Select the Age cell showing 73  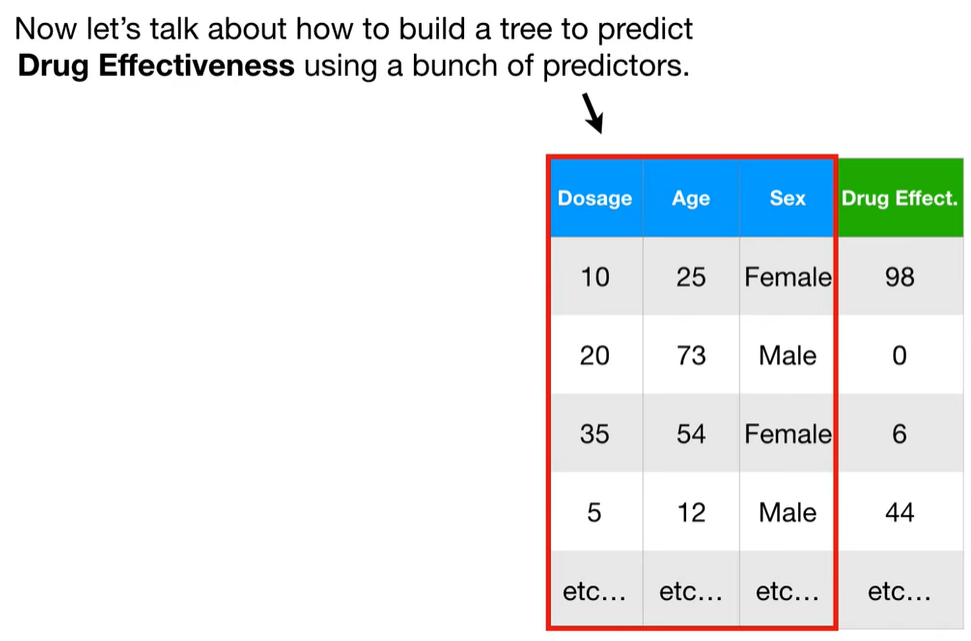pos(691,355)
